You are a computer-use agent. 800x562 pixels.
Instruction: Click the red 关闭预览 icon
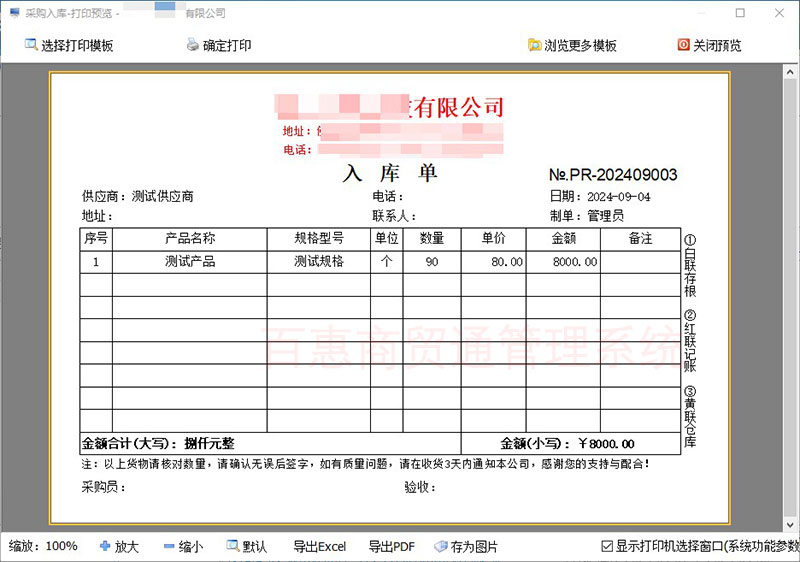pos(684,45)
